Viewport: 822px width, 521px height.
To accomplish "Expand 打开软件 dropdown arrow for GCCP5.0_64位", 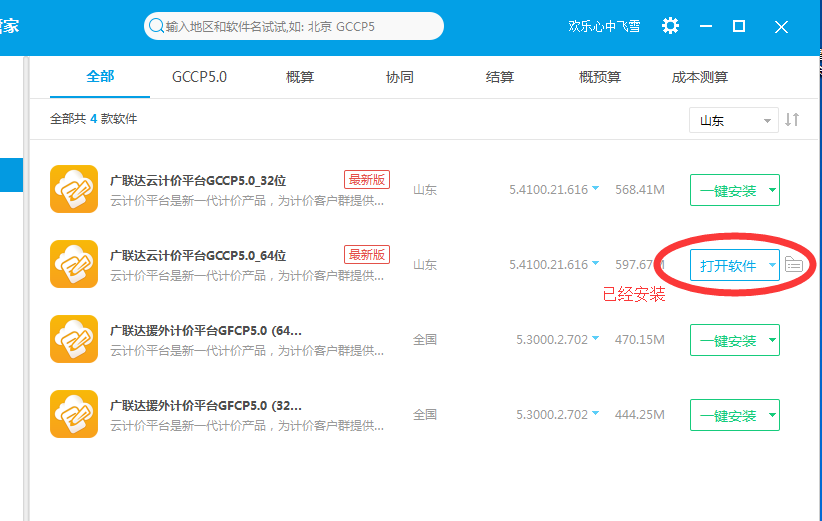I will coord(772,265).
